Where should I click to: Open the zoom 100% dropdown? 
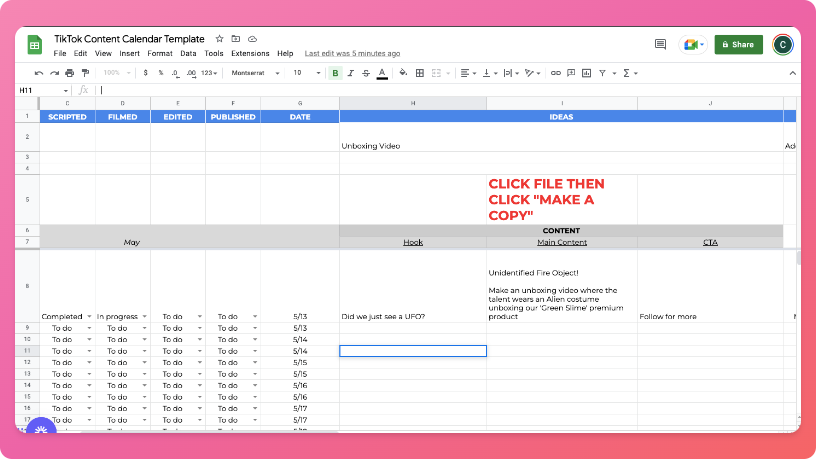(x=117, y=73)
